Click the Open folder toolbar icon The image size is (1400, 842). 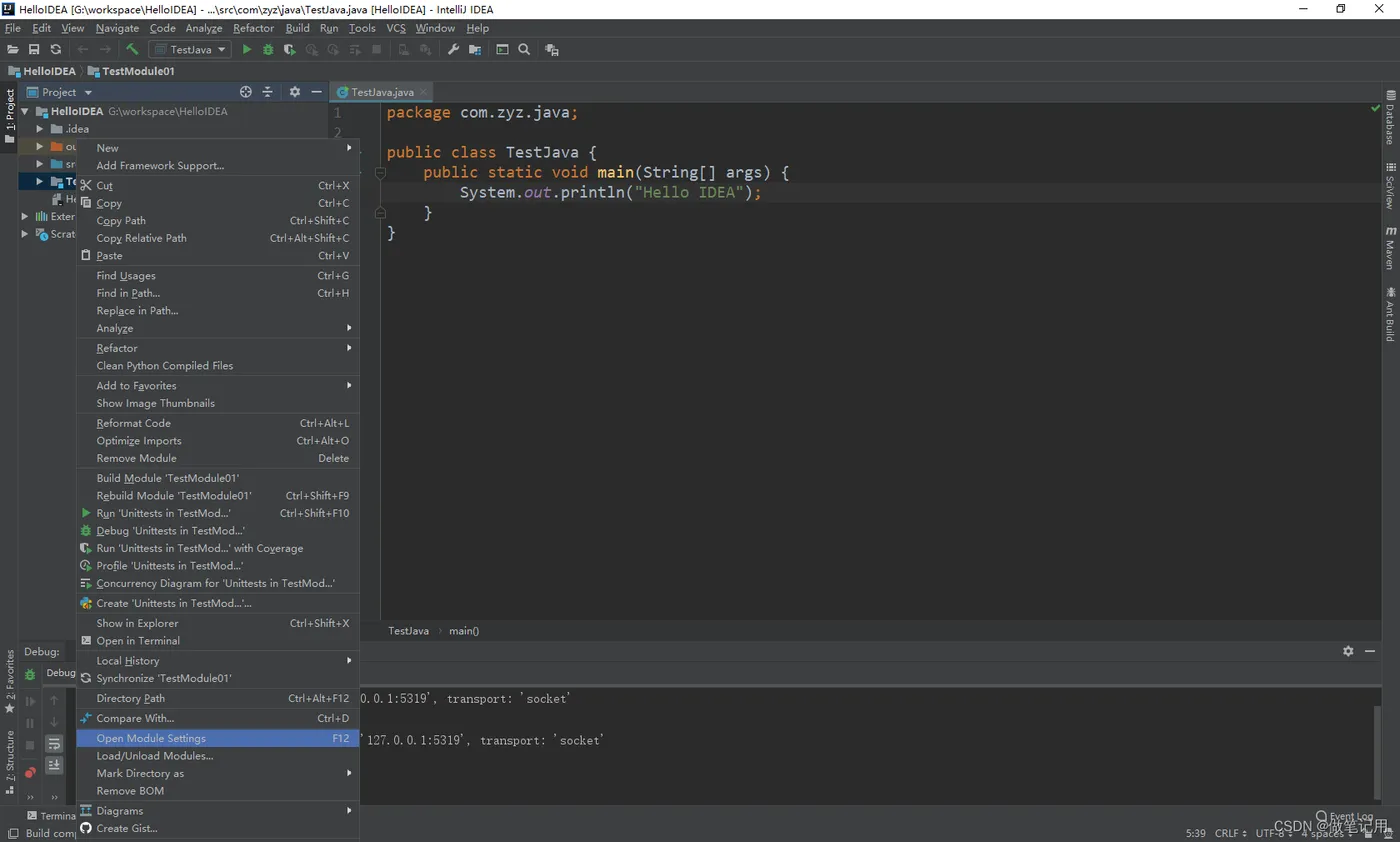click(13, 49)
